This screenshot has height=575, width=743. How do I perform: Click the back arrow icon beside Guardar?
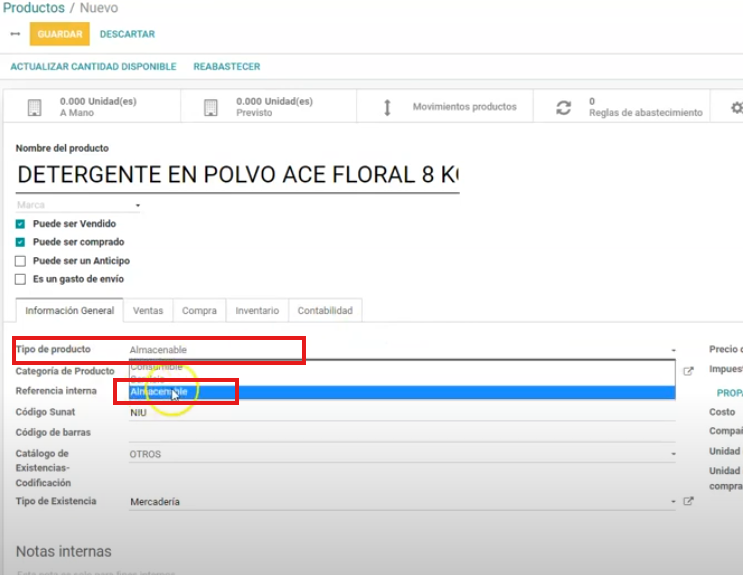point(15,34)
